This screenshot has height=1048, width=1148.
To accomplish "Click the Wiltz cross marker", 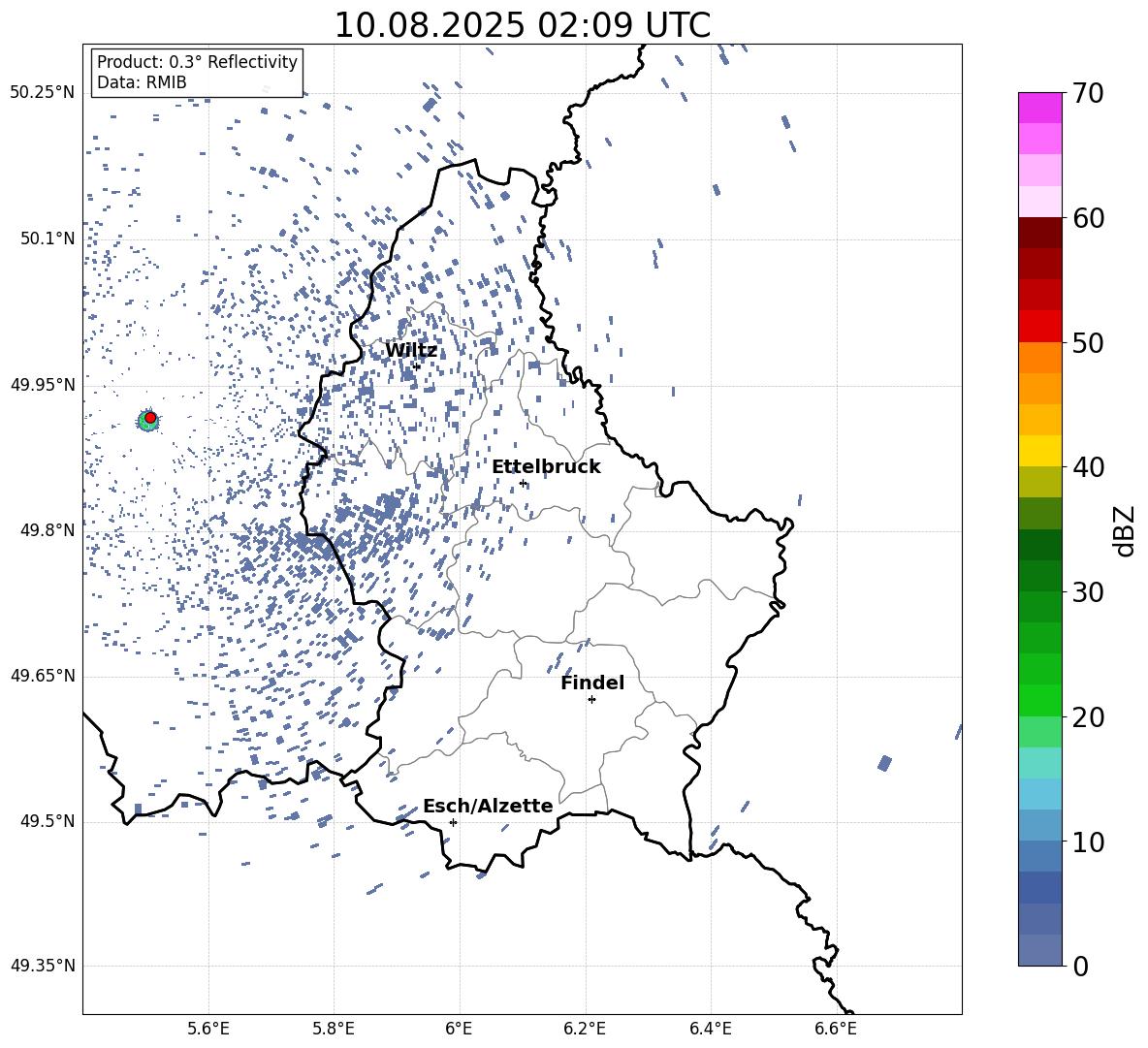I will [417, 366].
